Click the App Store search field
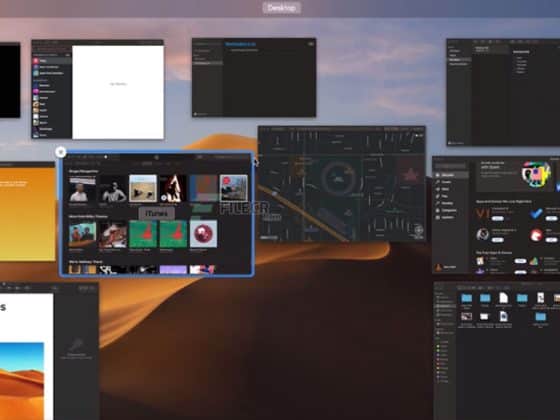560x420 pixels. [x=450, y=166]
